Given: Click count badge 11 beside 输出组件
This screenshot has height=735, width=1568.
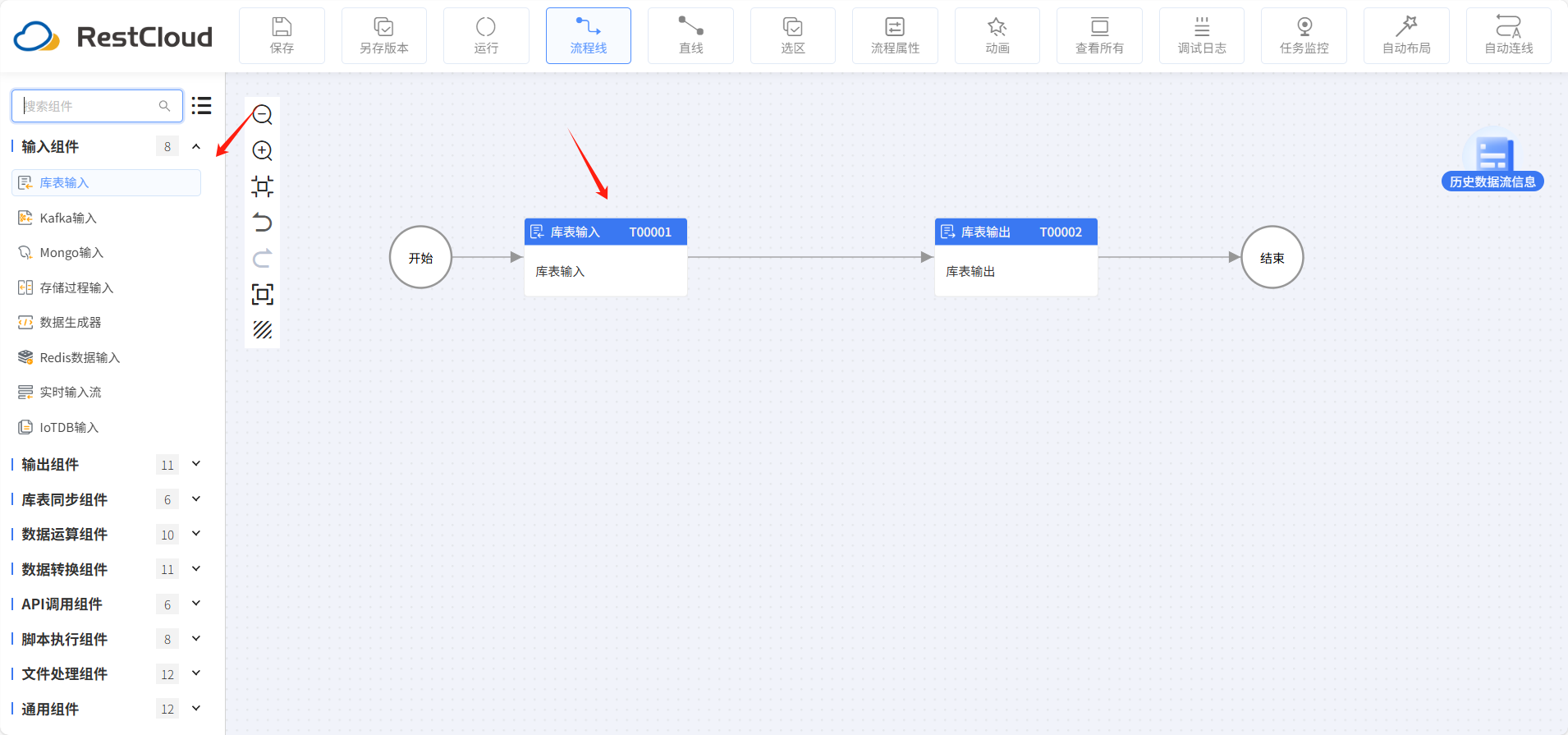Looking at the screenshot, I should click(x=167, y=465).
